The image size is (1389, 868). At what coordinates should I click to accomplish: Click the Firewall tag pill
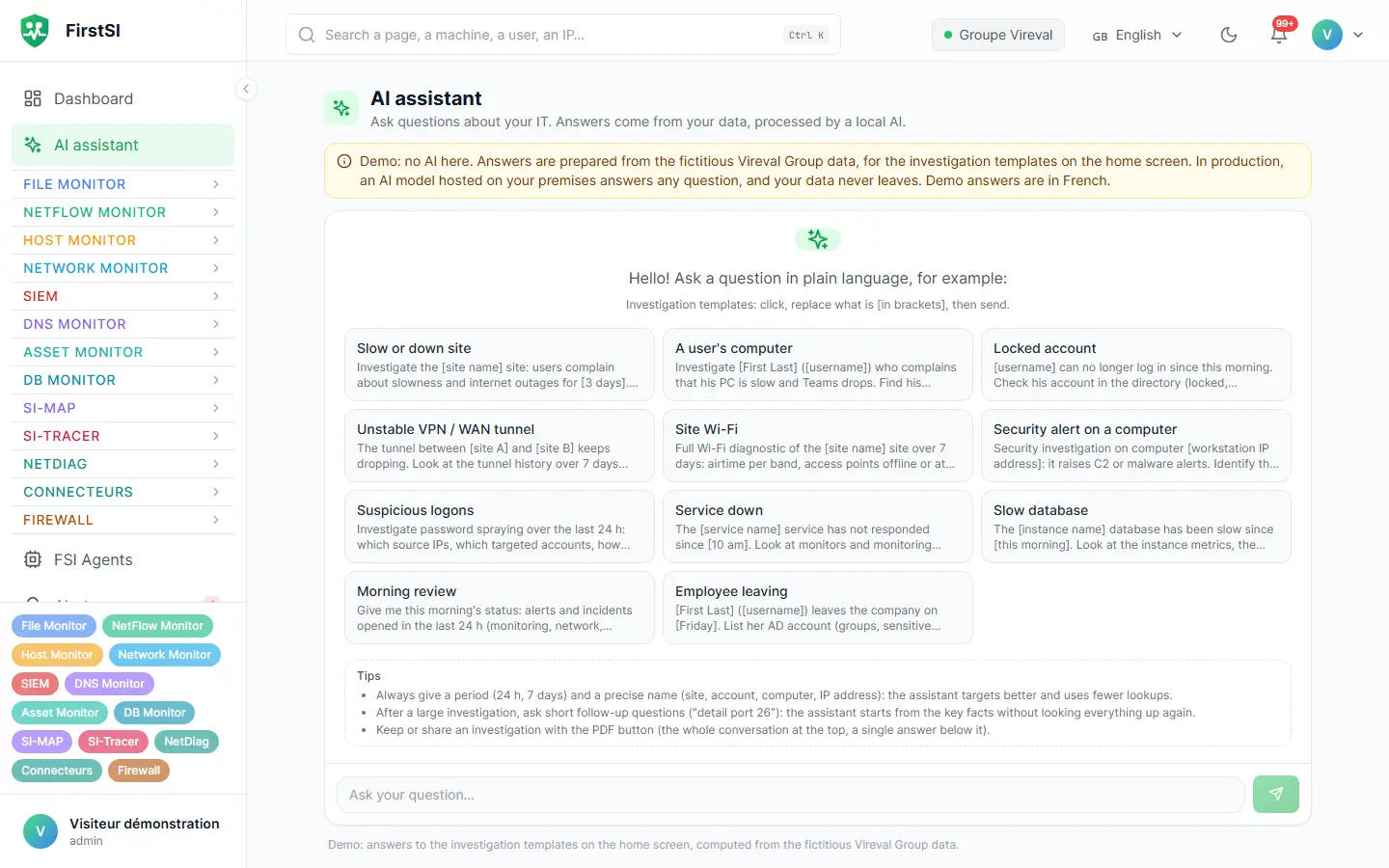tap(139, 771)
